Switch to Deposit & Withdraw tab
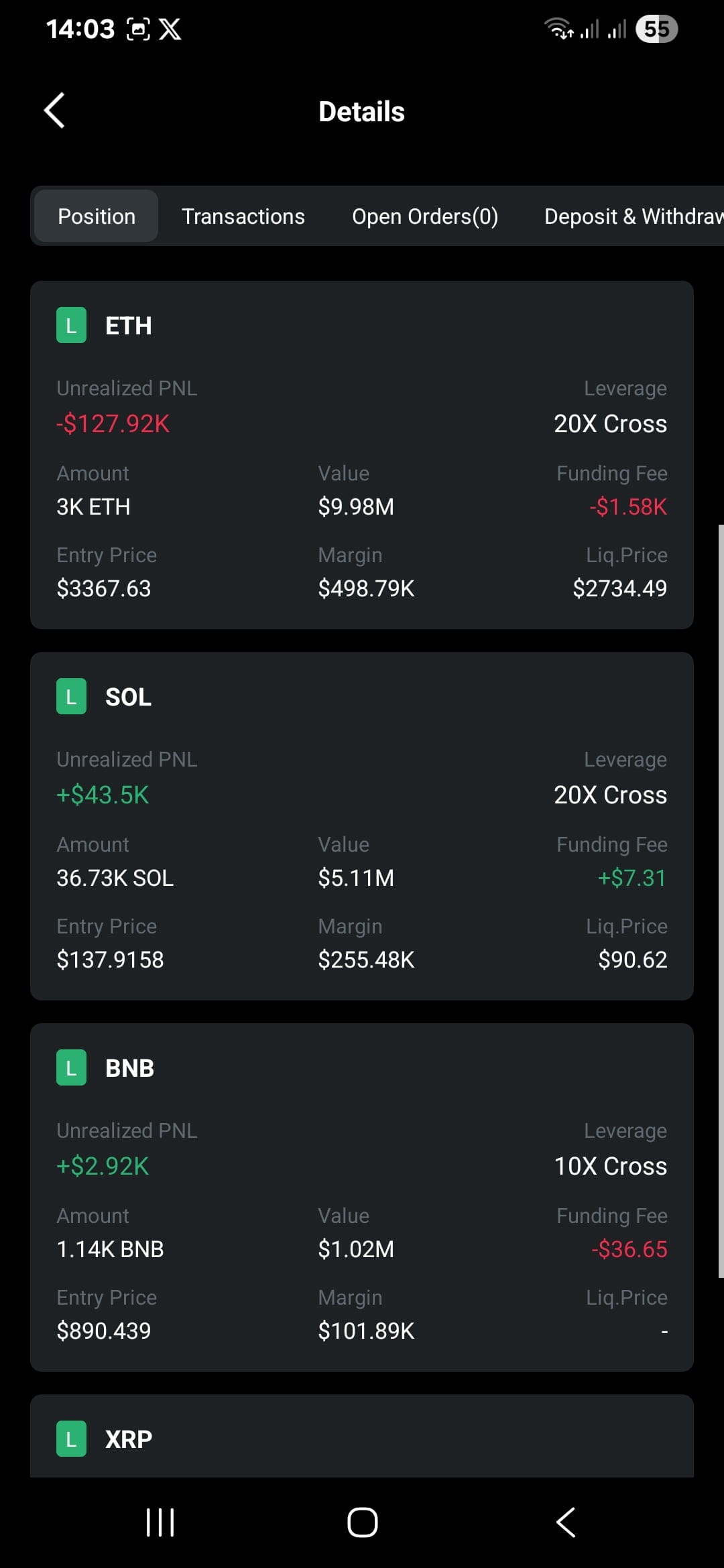Viewport: 724px width, 1568px height. [633, 216]
